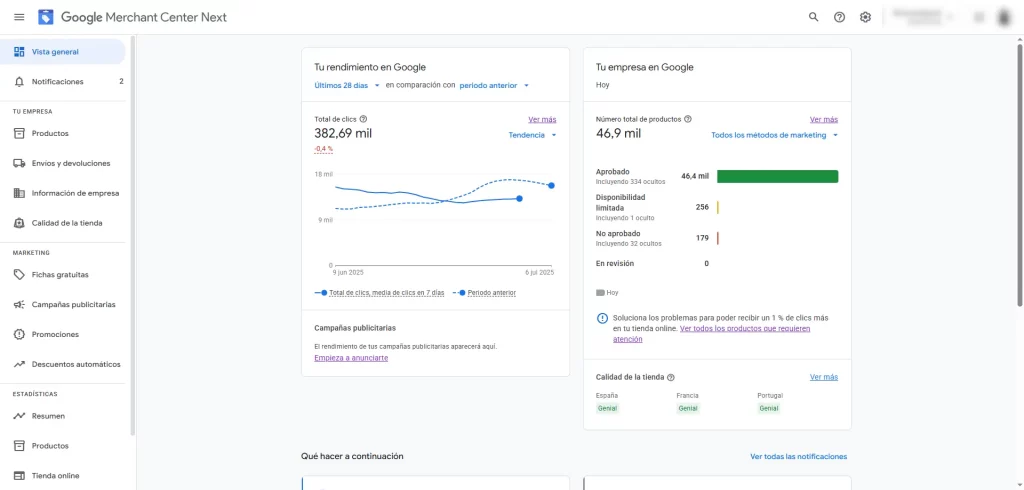The width and height of the screenshot is (1024, 490).
Task: Click the page vertical scrollbar
Action: click(x=1019, y=172)
